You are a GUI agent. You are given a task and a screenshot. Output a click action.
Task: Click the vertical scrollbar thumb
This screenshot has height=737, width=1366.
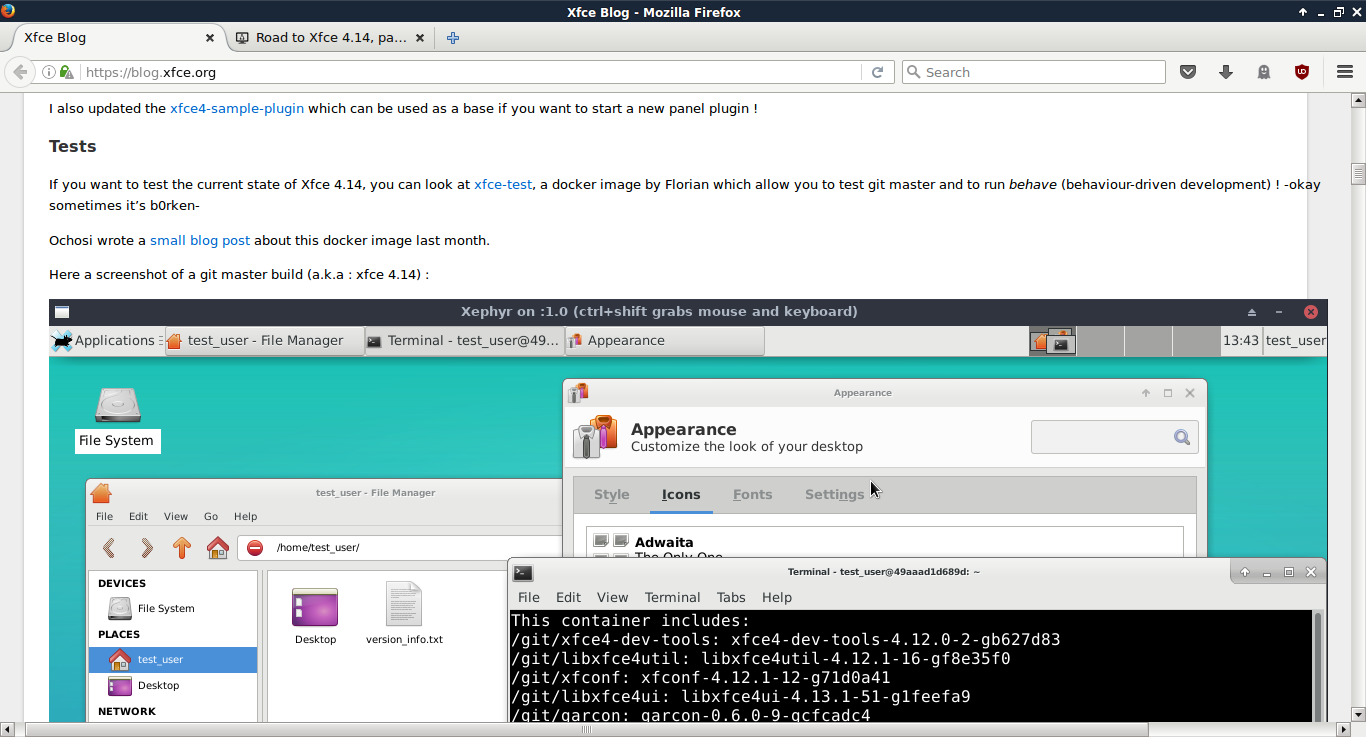(1358, 174)
